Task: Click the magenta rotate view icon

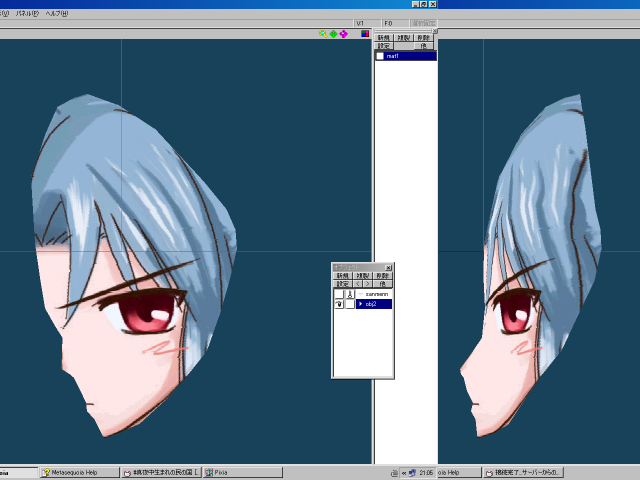Action: point(344,34)
